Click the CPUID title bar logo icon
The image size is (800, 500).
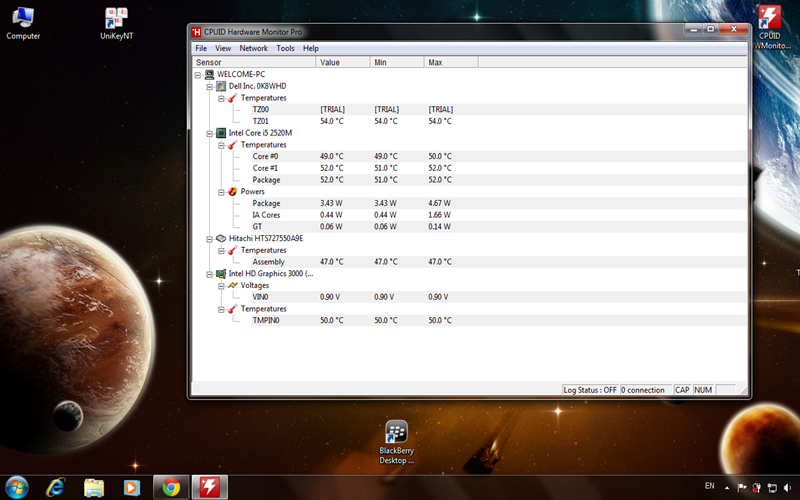pyautogui.click(x=196, y=32)
